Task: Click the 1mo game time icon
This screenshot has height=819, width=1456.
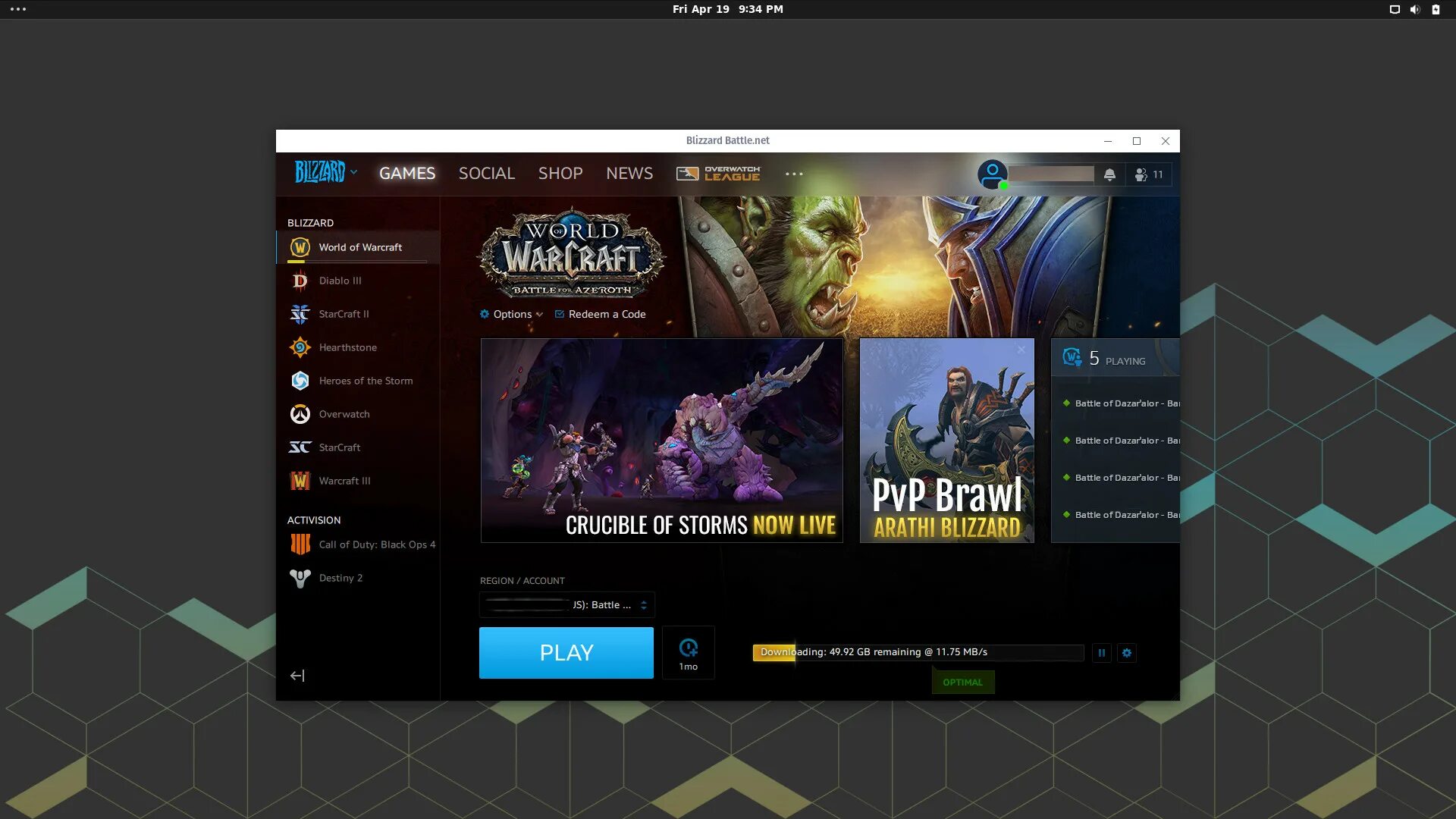Action: (689, 653)
